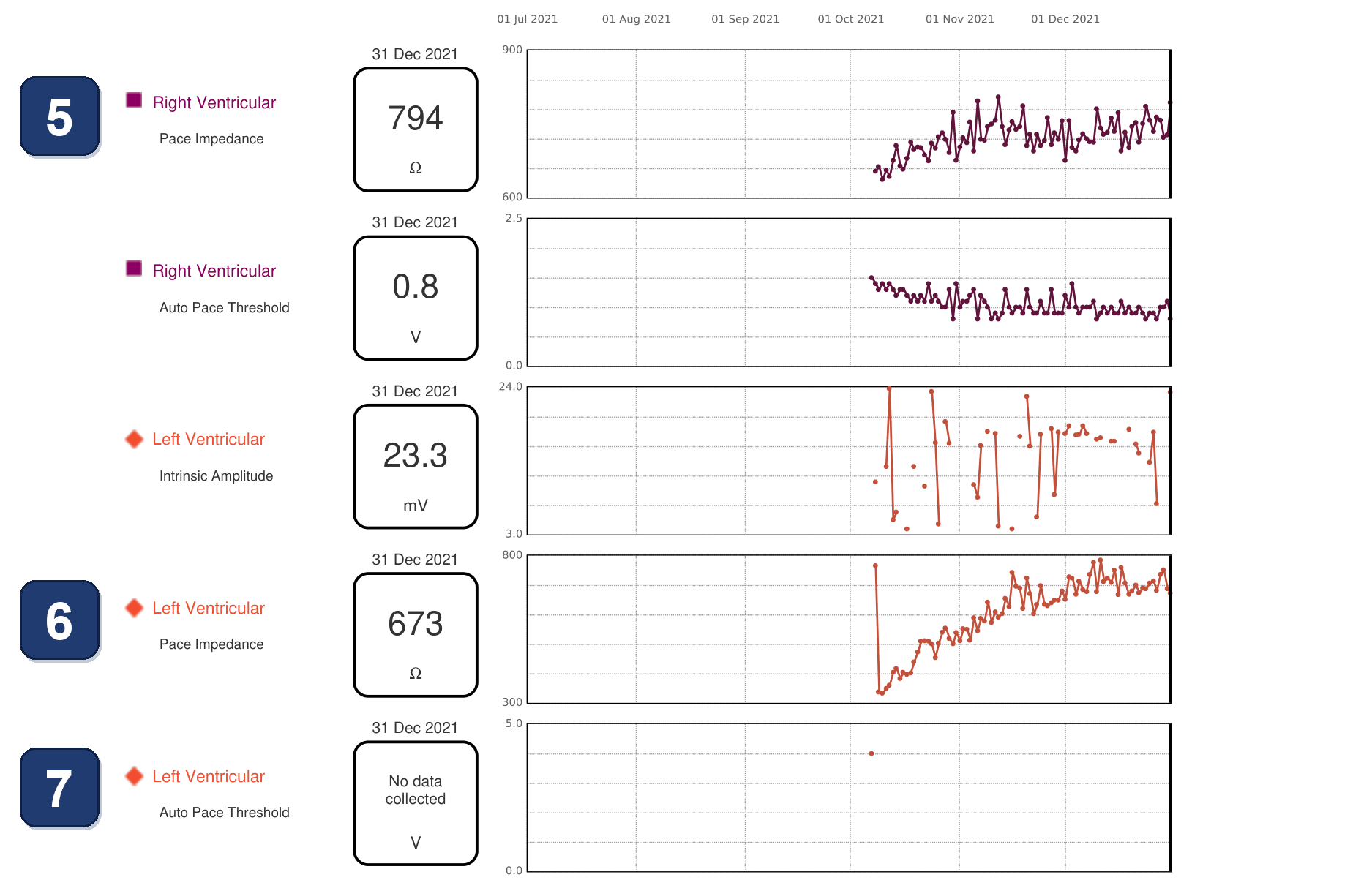Select the 23.3 mV value box
Screen dimensions: 1372x880
point(416,467)
